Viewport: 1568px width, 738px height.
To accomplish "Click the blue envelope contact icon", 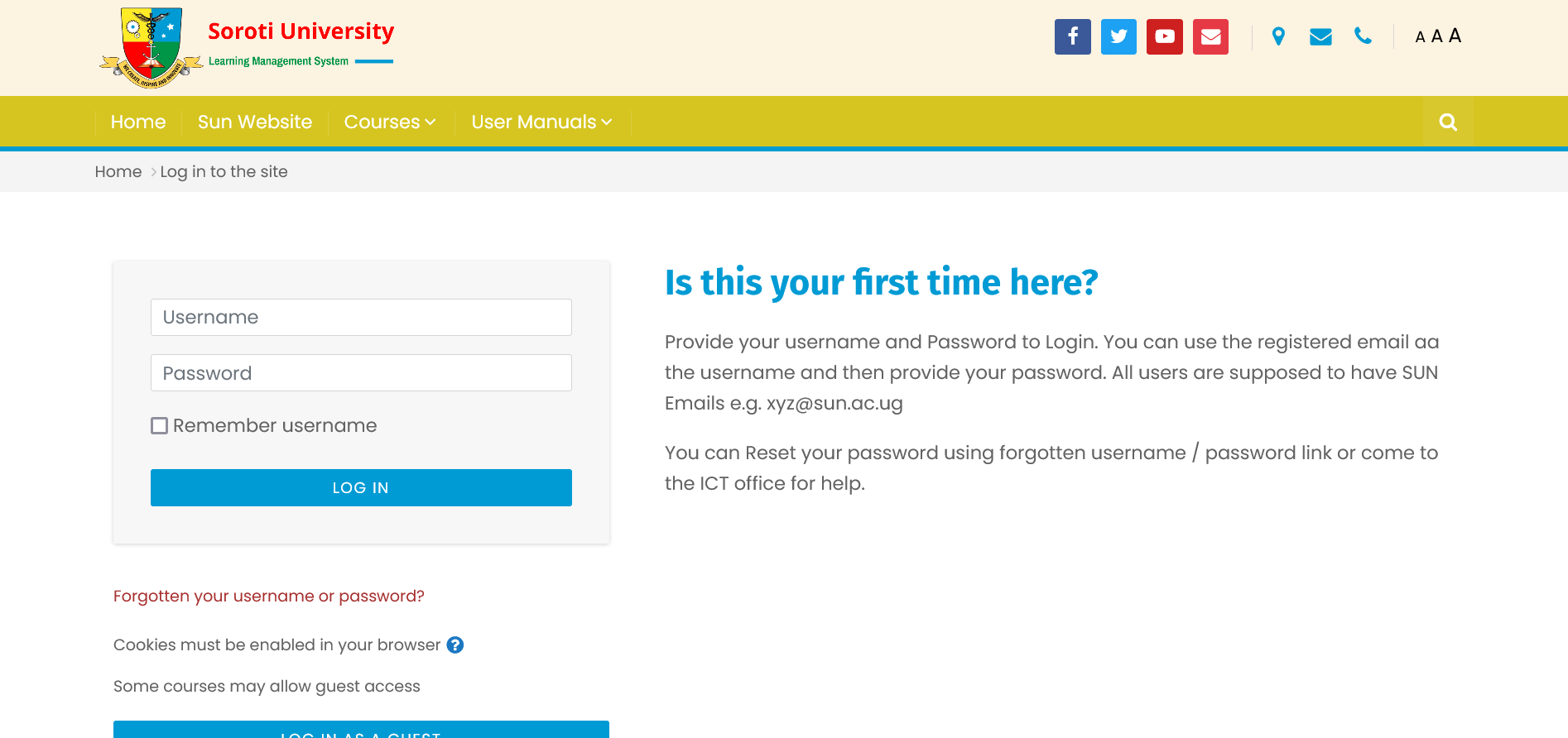I will (x=1320, y=36).
